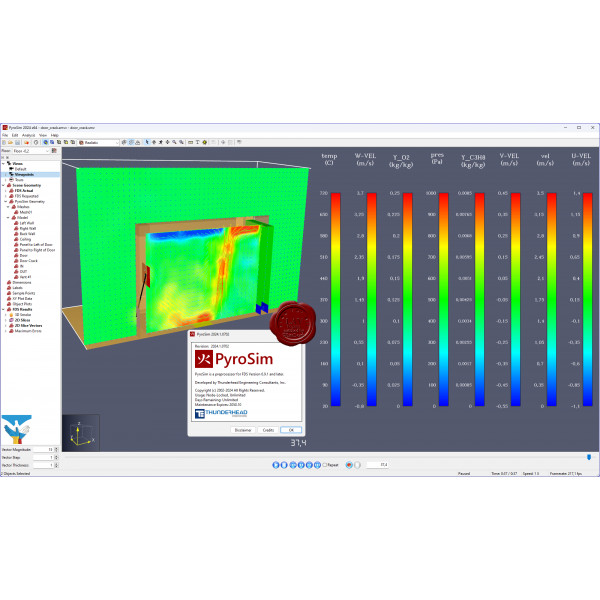Collapse the FDS Results tree node
Image resolution: width=600 pixels, height=600 pixels.
[x=3, y=309]
